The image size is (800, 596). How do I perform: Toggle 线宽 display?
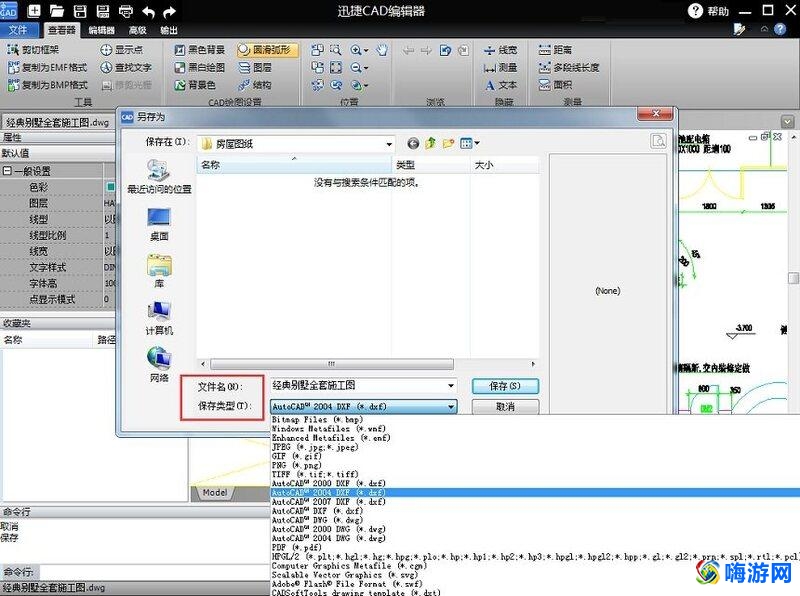[500, 49]
